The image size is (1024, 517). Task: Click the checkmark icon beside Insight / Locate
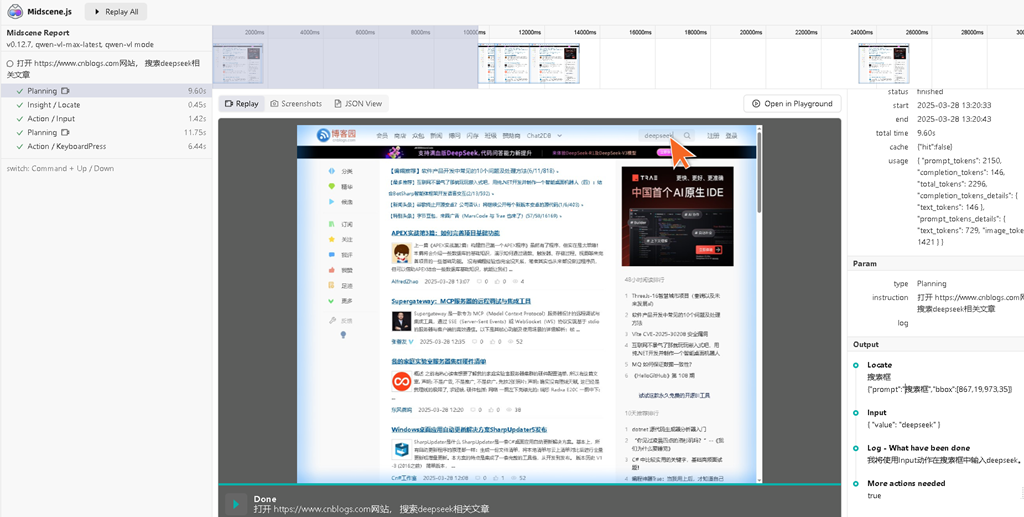(20, 105)
